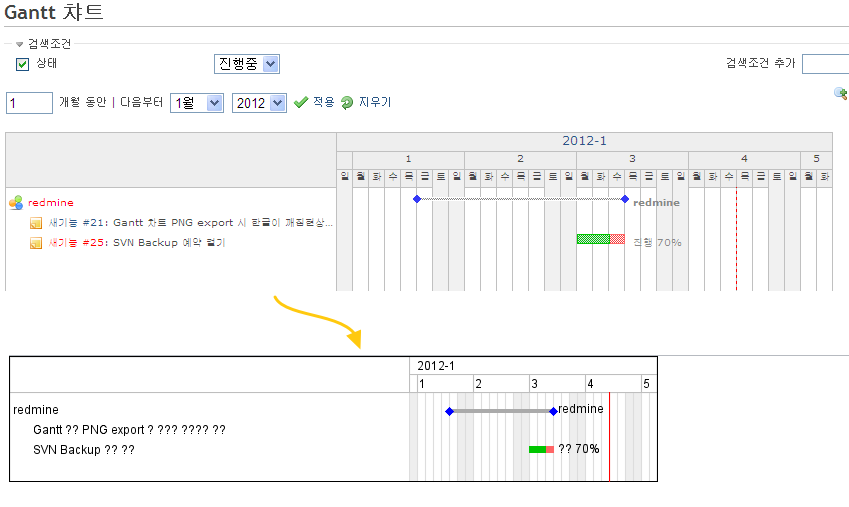Open the 진행중 status dropdown

pos(247,64)
